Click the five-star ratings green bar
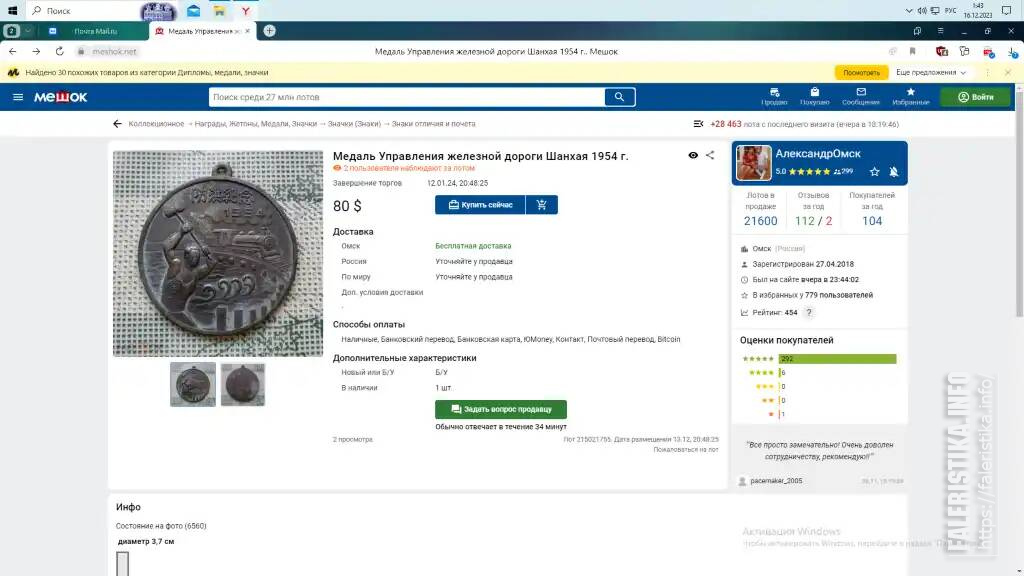The width and height of the screenshot is (1024, 576). click(837, 359)
